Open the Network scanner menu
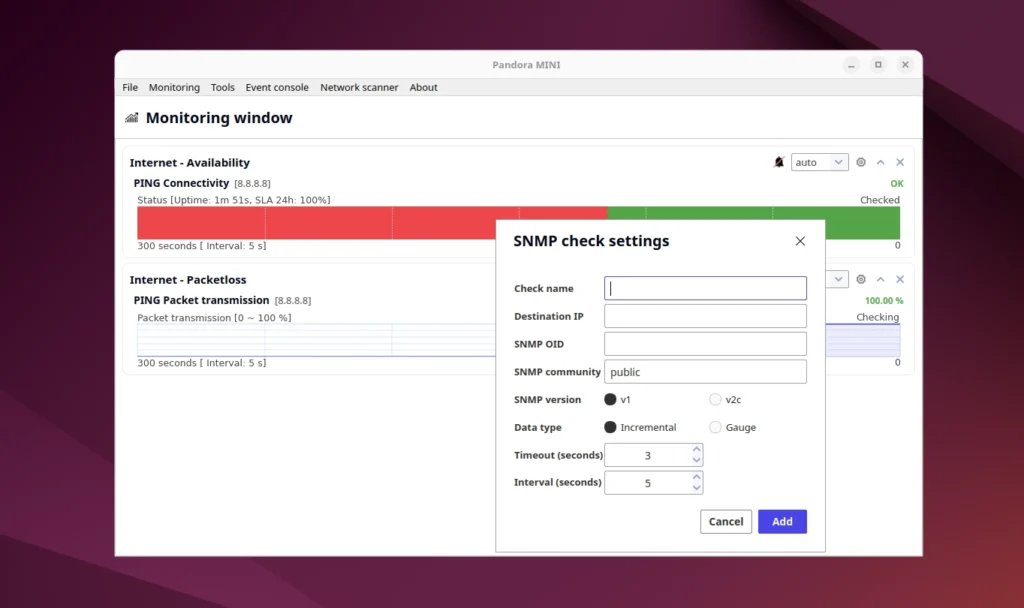Screen dimensions: 1024x608 click(359, 87)
